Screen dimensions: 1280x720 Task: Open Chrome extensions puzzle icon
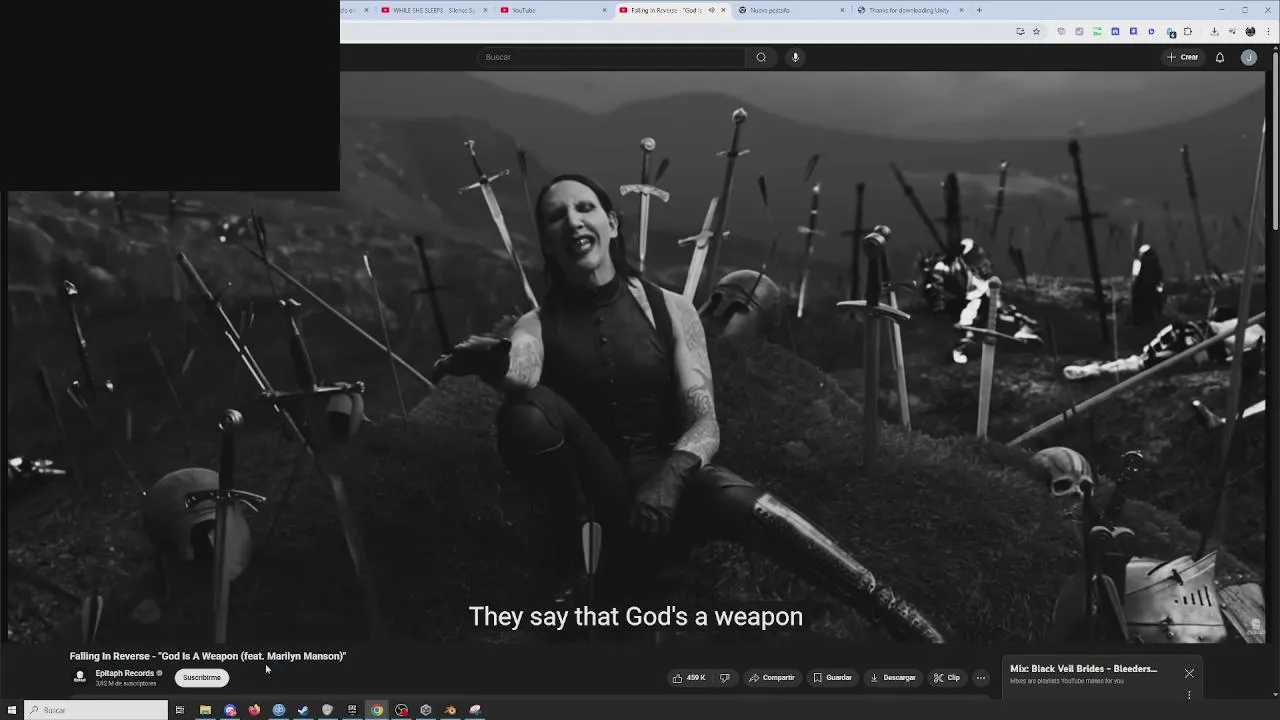[1187, 31]
